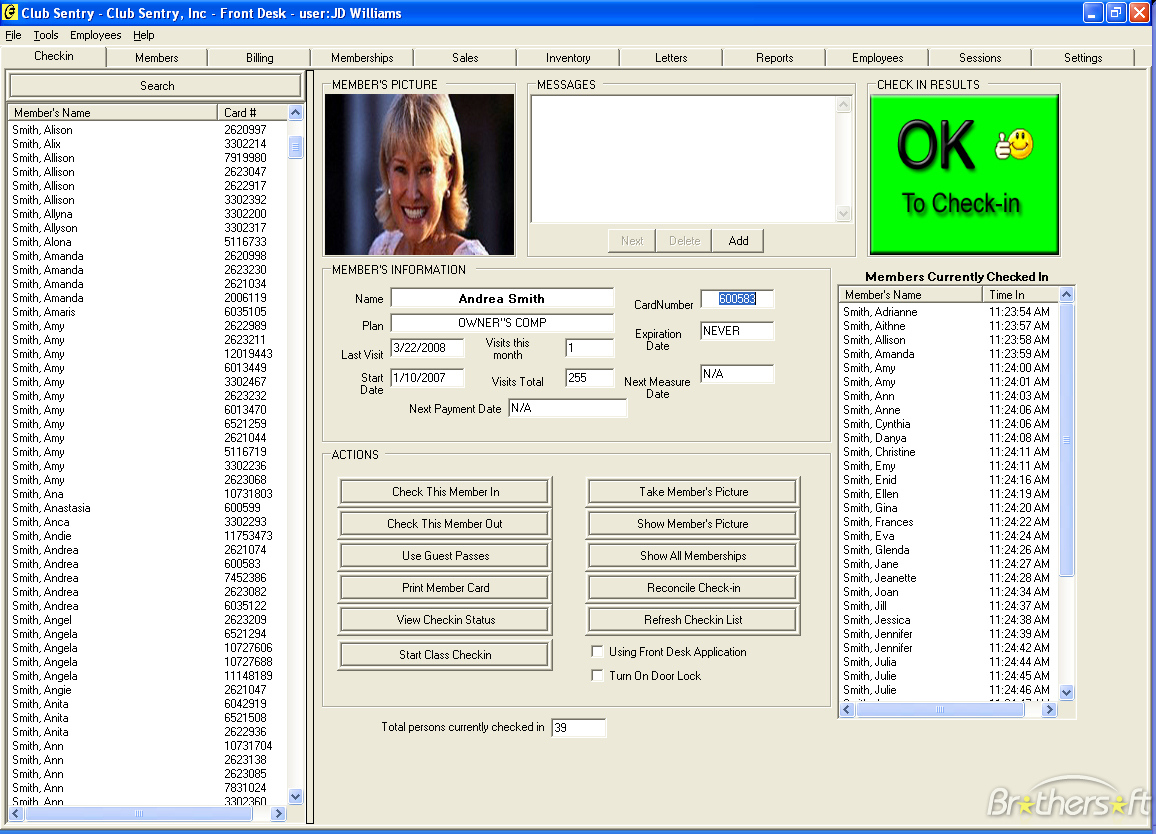The width and height of the screenshot is (1156, 834).
Task: Click the member's picture thumbnail
Action: tap(419, 175)
